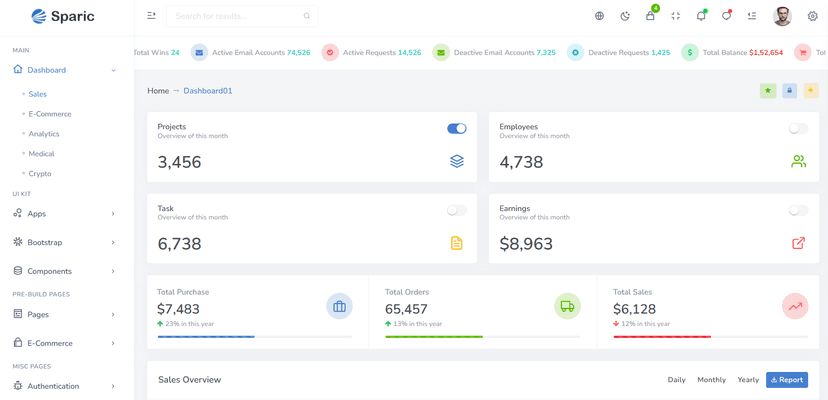Open the Crypto submenu item
Viewport: 828px width, 400px height.
40,174
